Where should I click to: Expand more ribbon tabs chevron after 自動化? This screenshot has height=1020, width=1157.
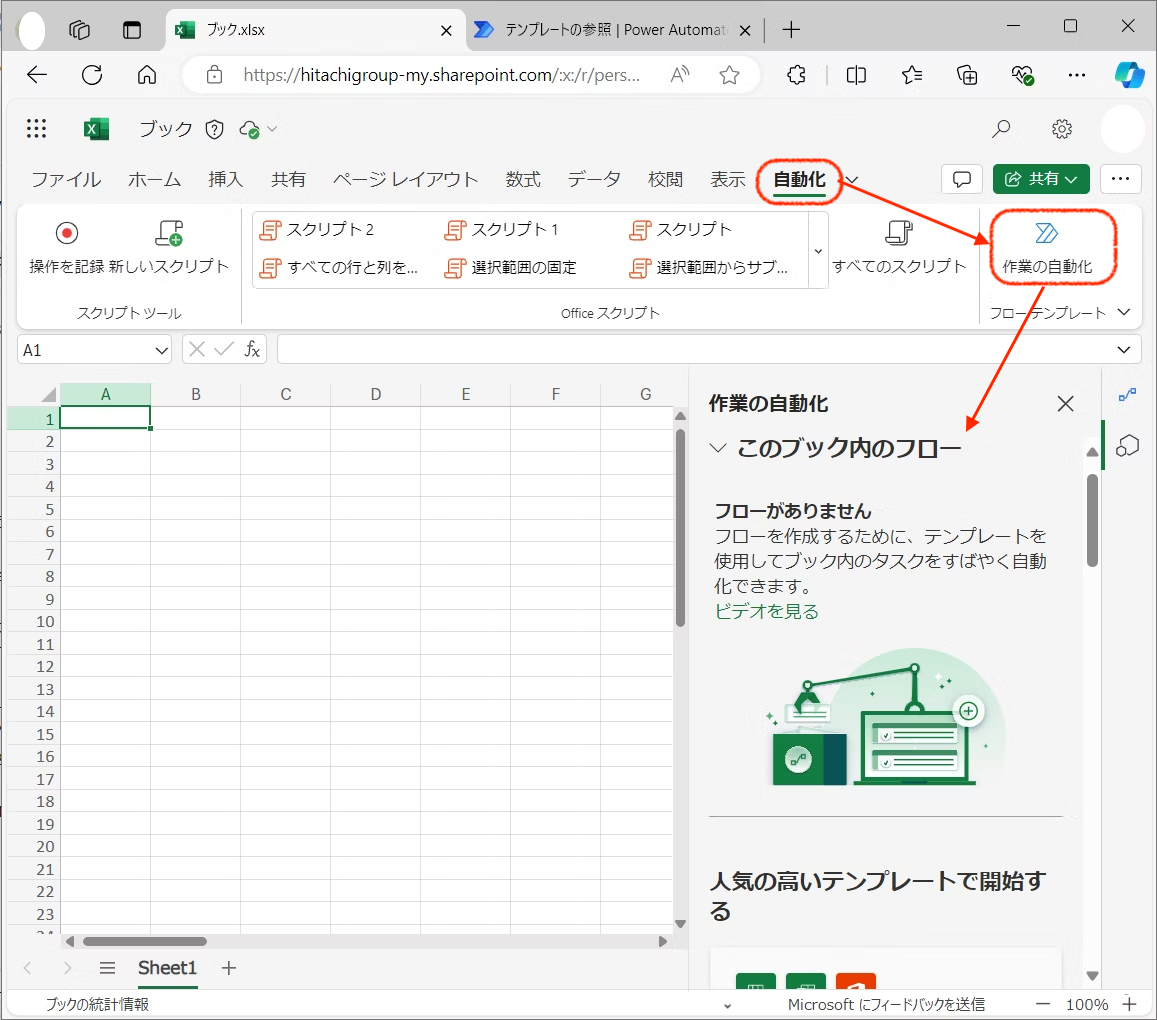(852, 180)
